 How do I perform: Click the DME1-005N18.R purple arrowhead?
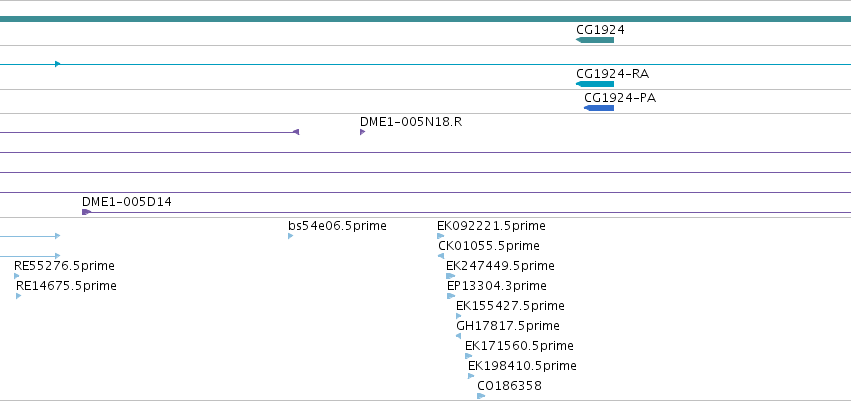tap(362, 132)
